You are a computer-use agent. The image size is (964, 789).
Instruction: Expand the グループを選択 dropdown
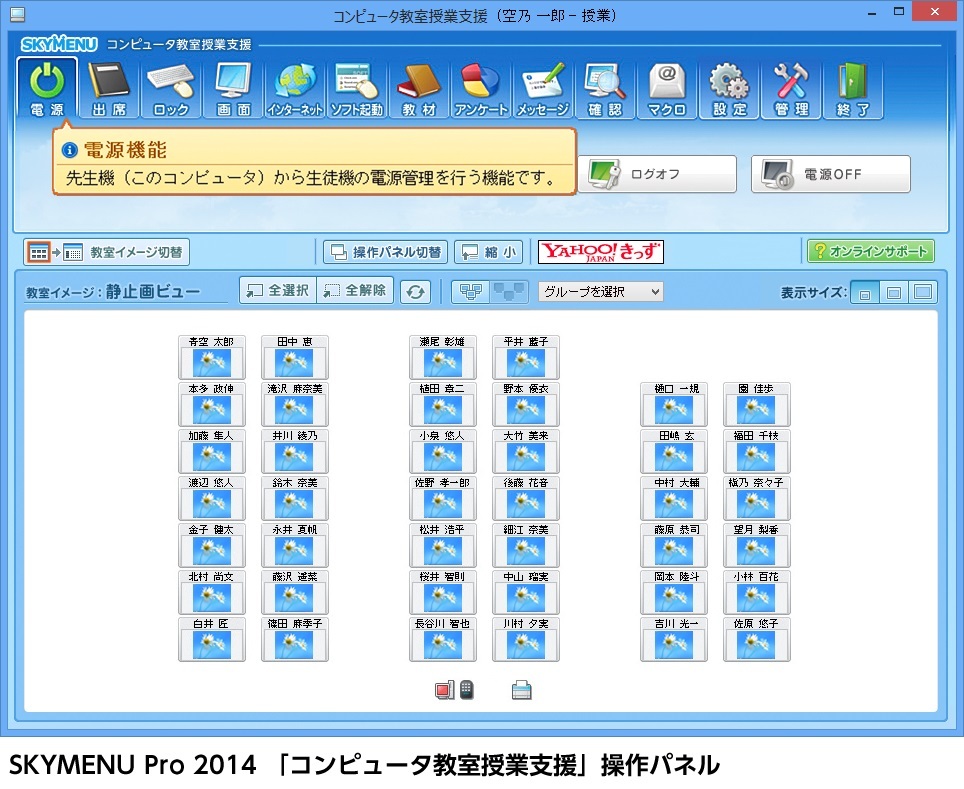click(601, 291)
